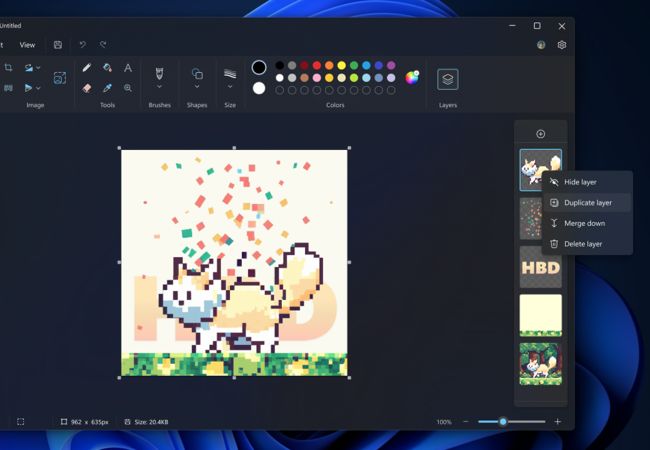Select the confetti layer thumbnail

click(x=531, y=218)
